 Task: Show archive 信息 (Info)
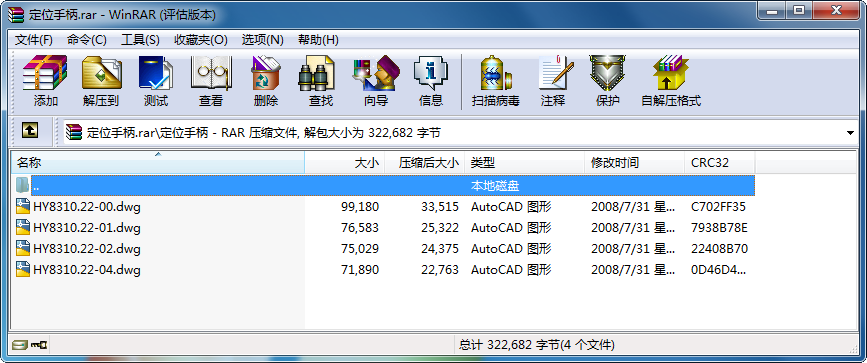tap(431, 81)
